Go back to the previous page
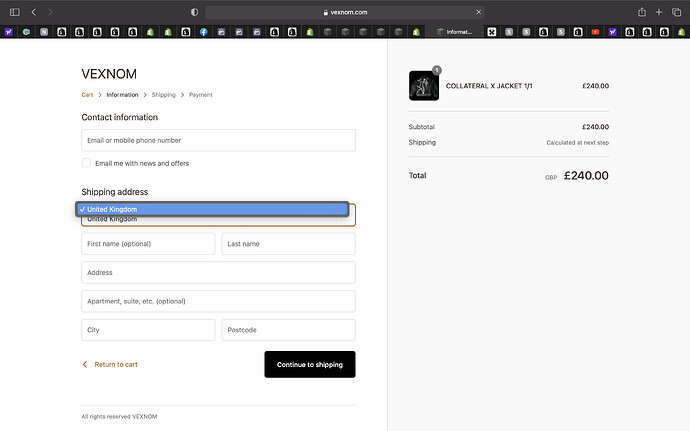 [34, 12]
